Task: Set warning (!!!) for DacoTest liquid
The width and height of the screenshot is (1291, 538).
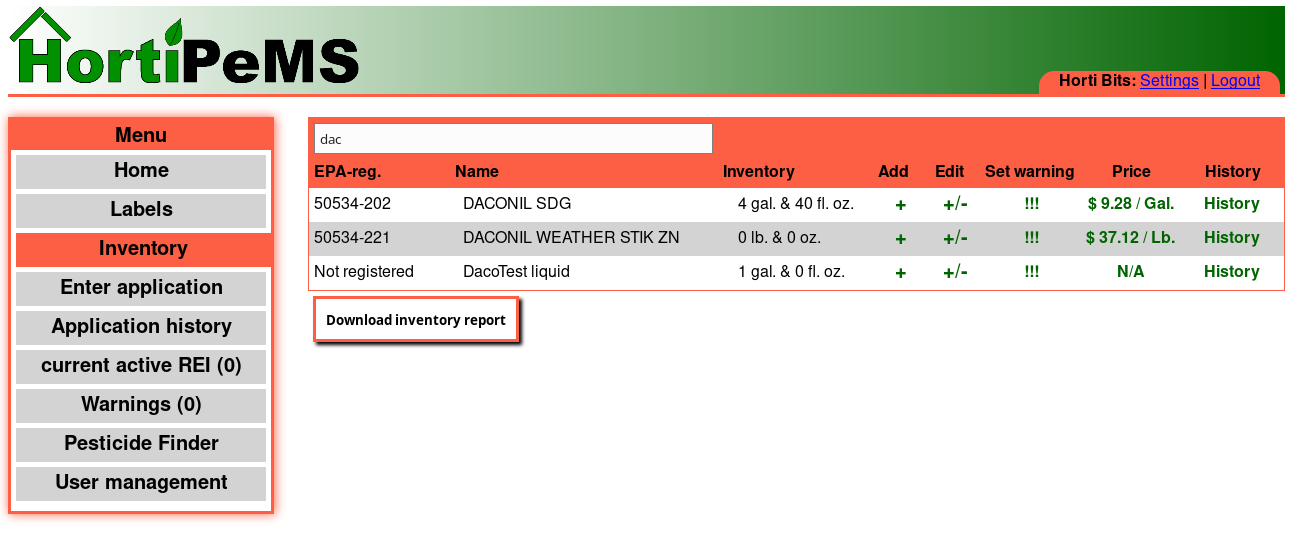Action: (1031, 272)
